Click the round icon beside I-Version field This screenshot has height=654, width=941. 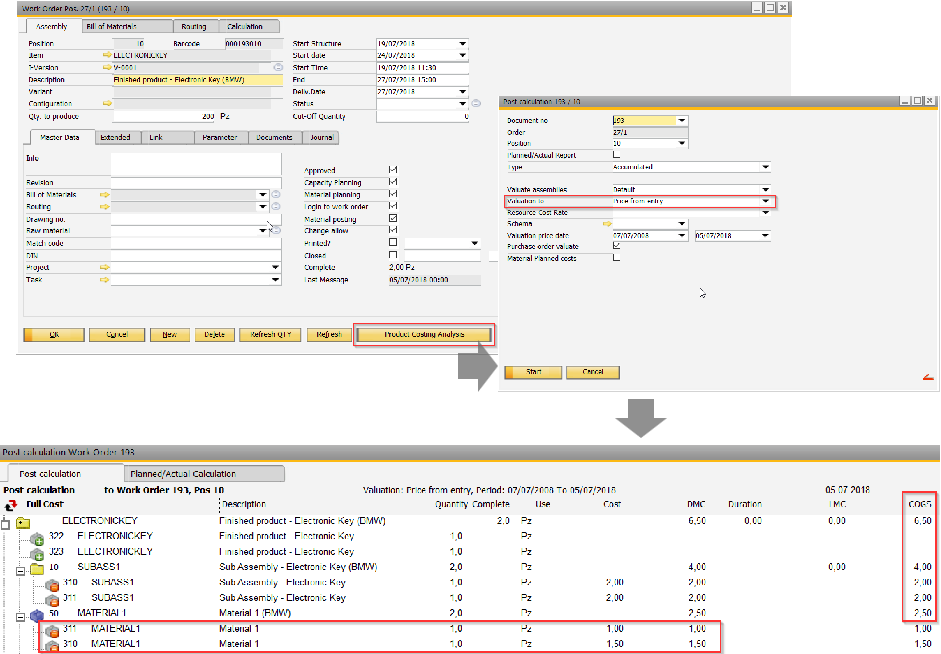pos(278,67)
